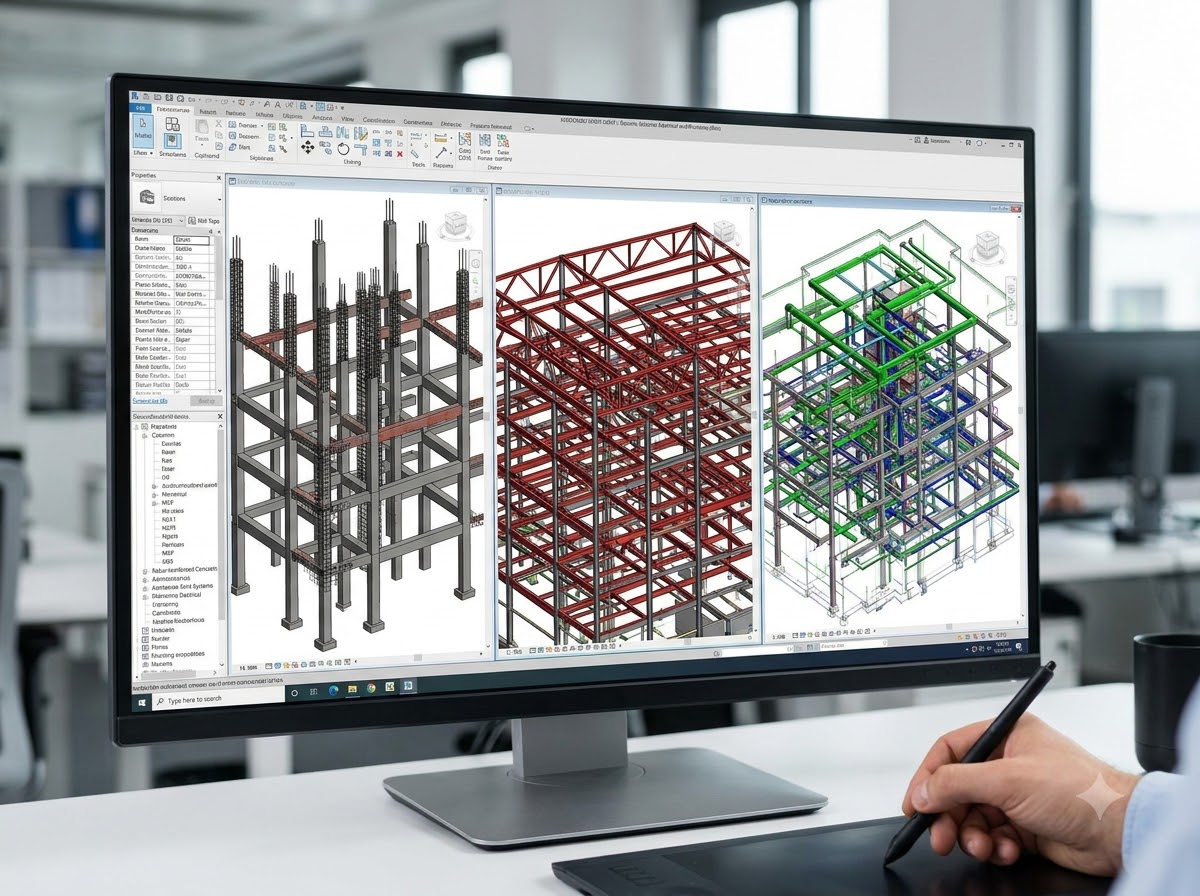Open the instance filter dropdown below the type selector
1200x896 pixels.
[x=158, y=221]
